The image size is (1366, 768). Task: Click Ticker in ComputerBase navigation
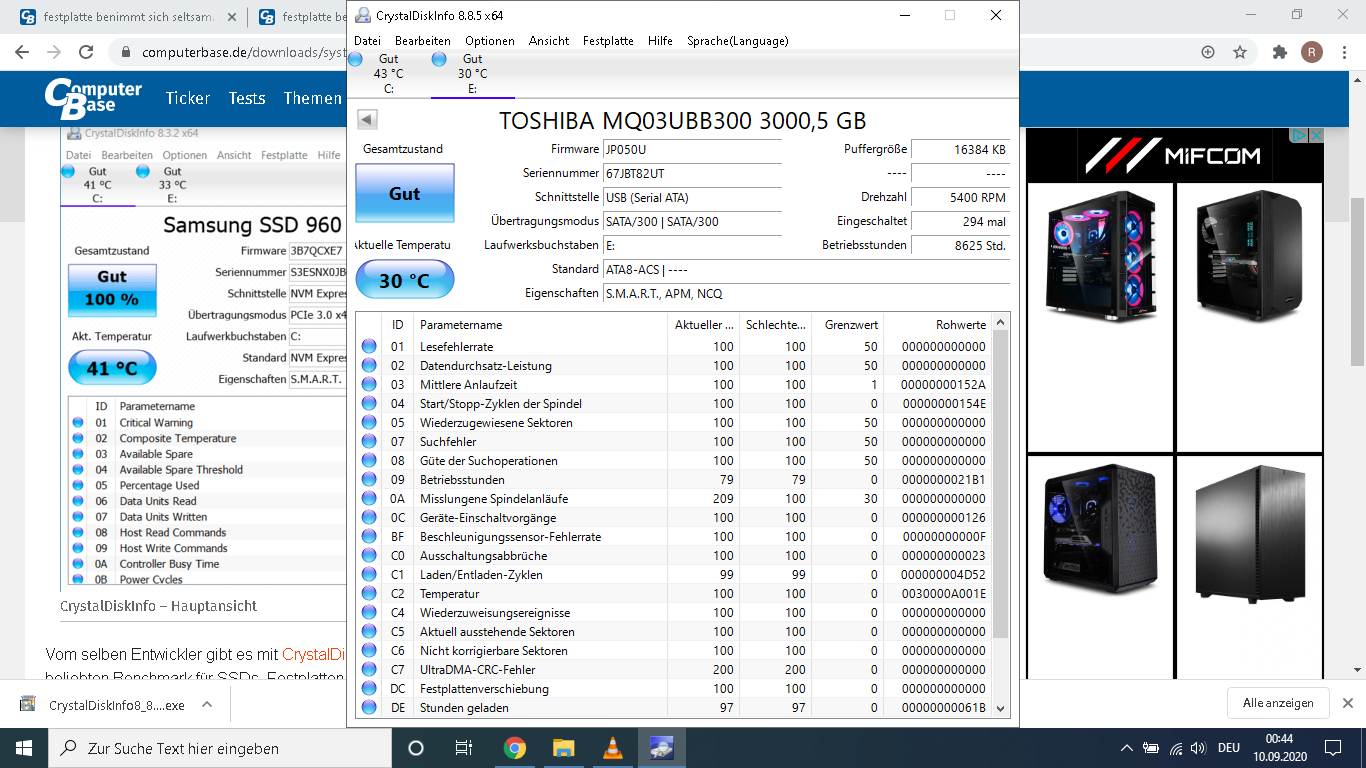[188, 98]
